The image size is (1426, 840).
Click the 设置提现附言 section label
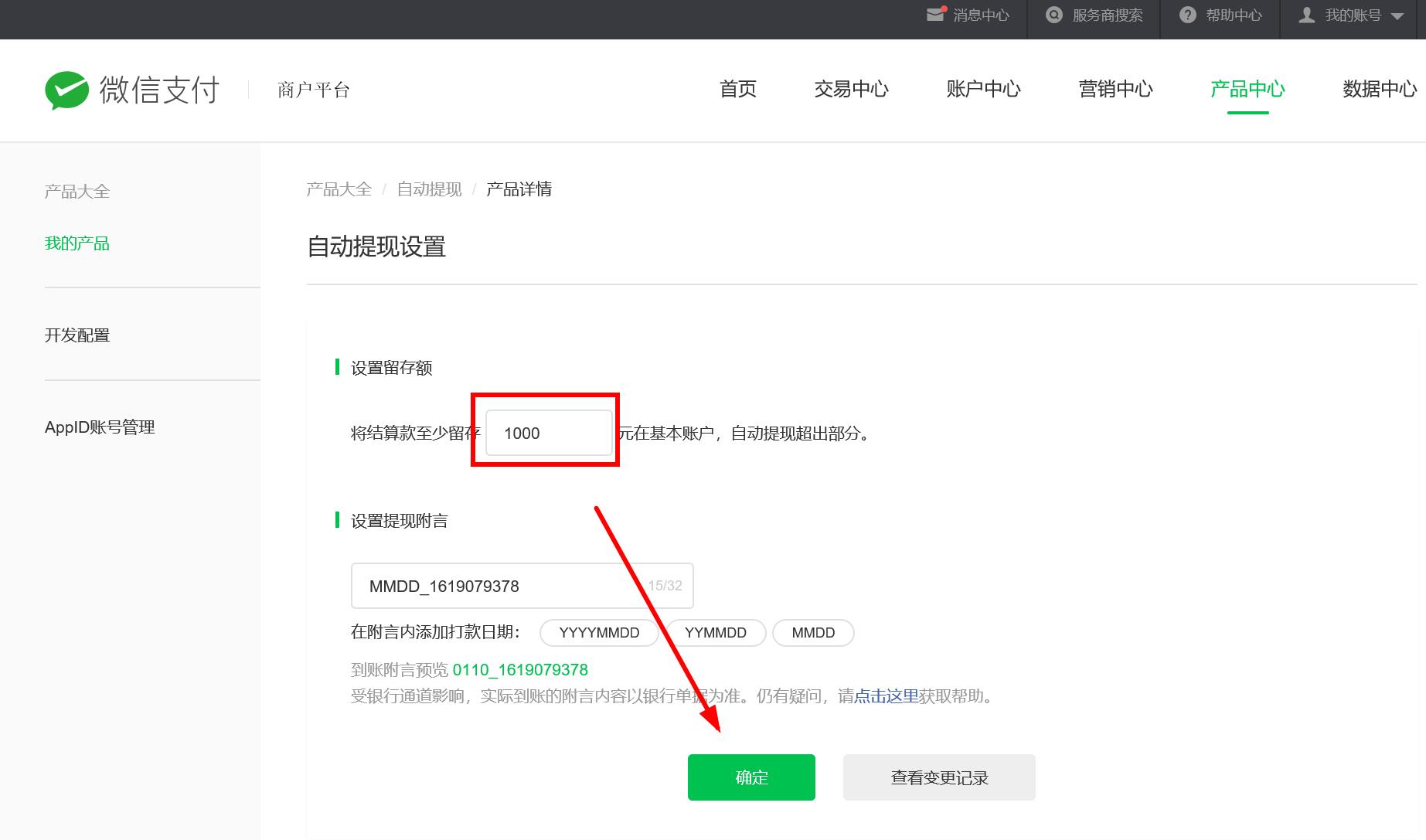point(399,521)
